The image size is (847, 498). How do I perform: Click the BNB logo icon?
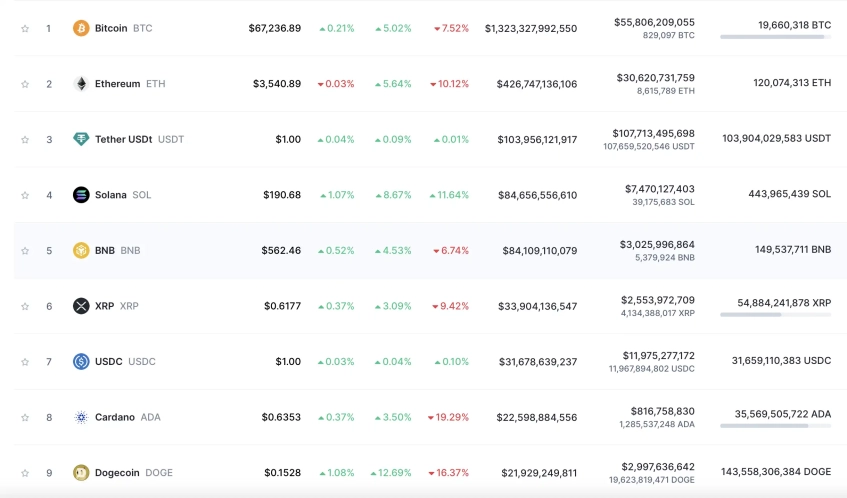tap(81, 250)
